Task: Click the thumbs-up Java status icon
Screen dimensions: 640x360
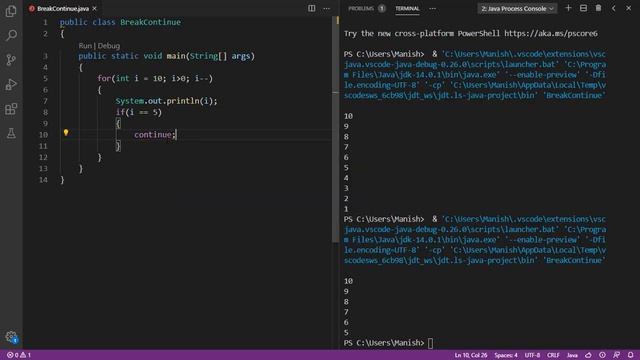Action: point(588,355)
